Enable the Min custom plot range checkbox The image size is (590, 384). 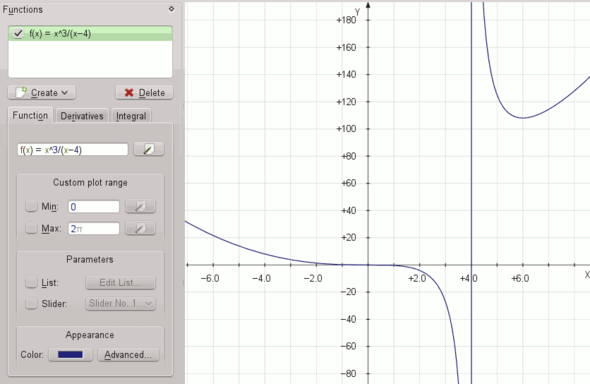[31, 206]
